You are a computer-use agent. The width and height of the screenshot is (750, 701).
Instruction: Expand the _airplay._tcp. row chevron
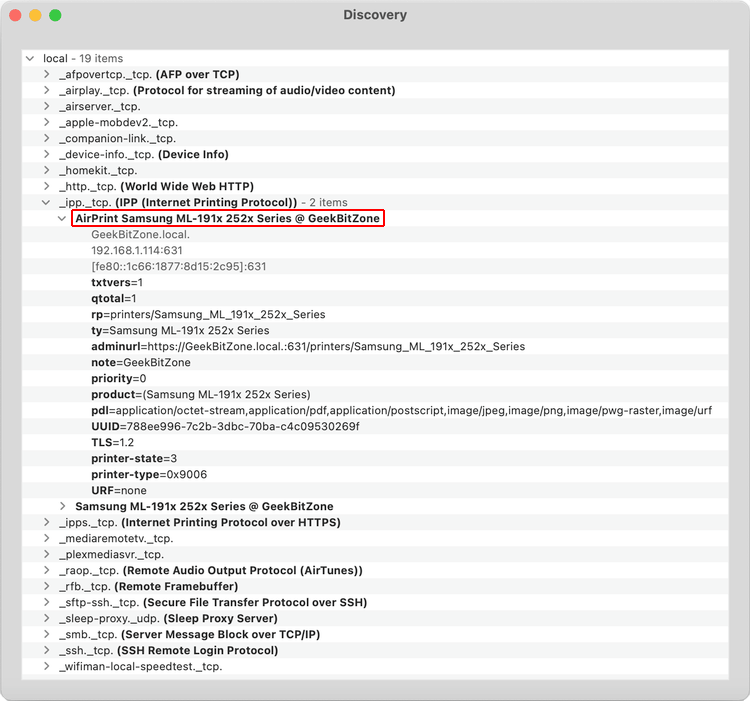[x=46, y=90]
